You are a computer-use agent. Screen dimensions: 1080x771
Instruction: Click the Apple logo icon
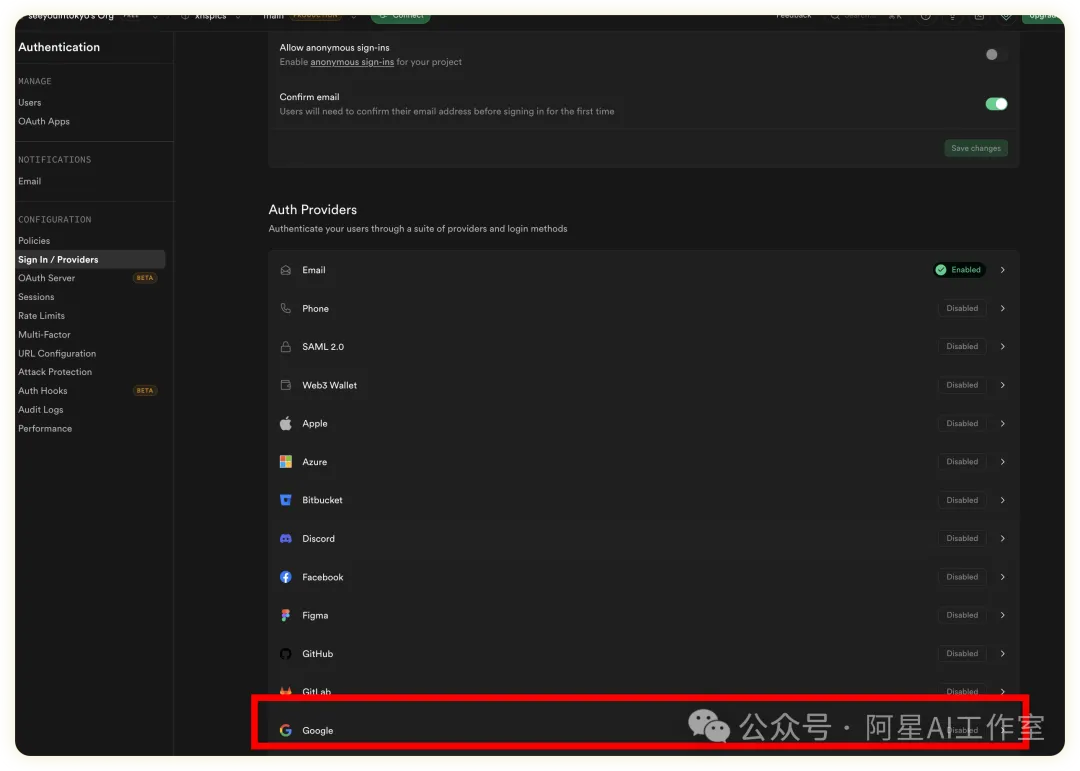pyautogui.click(x=285, y=423)
